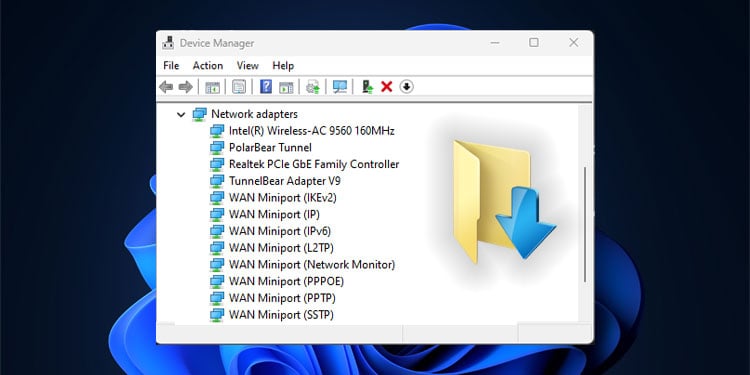This screenshot has width=750, height=375.
Task: Select WAN Miniport (L2TP) entry
Action: [x=281, y=248]
